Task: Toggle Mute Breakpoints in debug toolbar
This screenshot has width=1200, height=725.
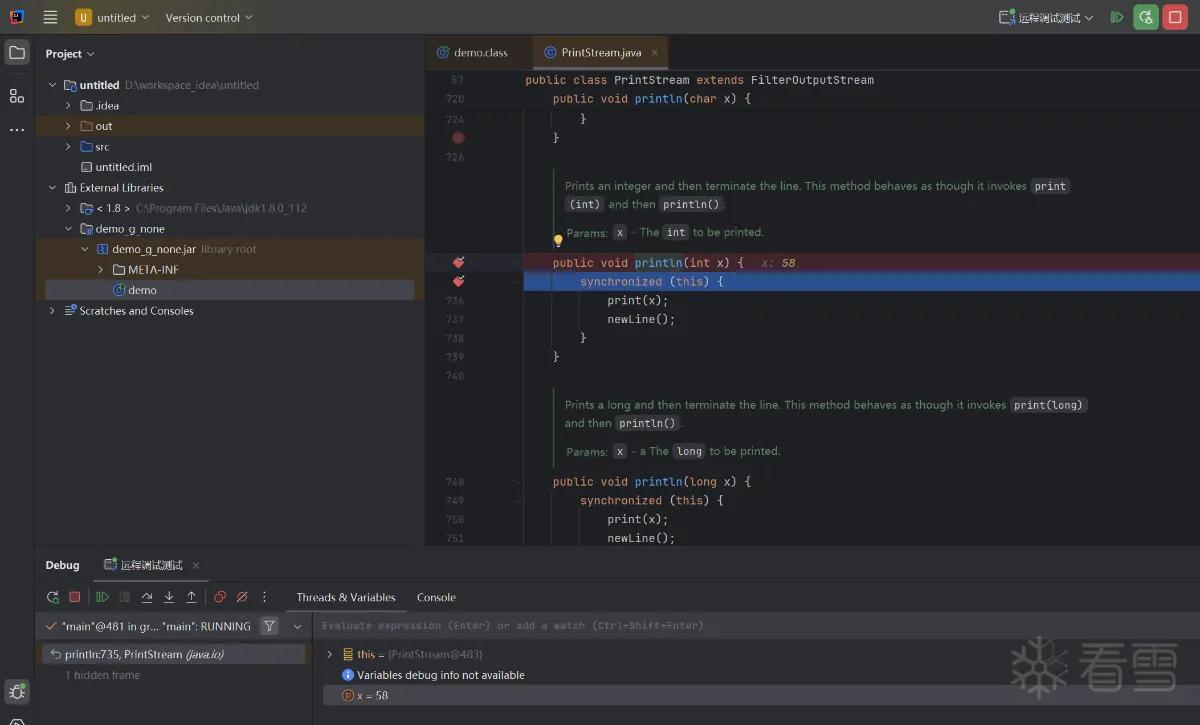Action: click(x=242, y=597)
